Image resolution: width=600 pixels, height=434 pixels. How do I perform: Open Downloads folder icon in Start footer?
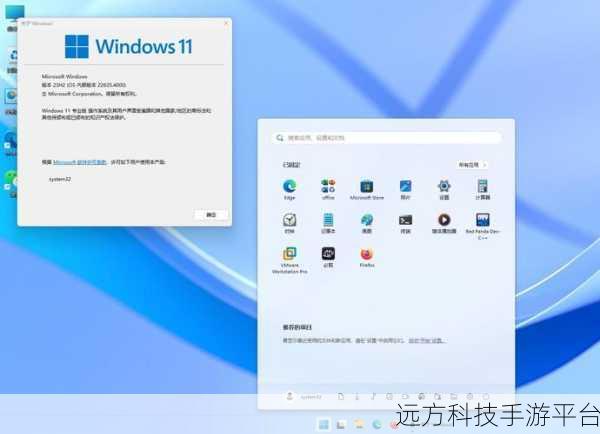pyautogui.click(x=357, y=397)
